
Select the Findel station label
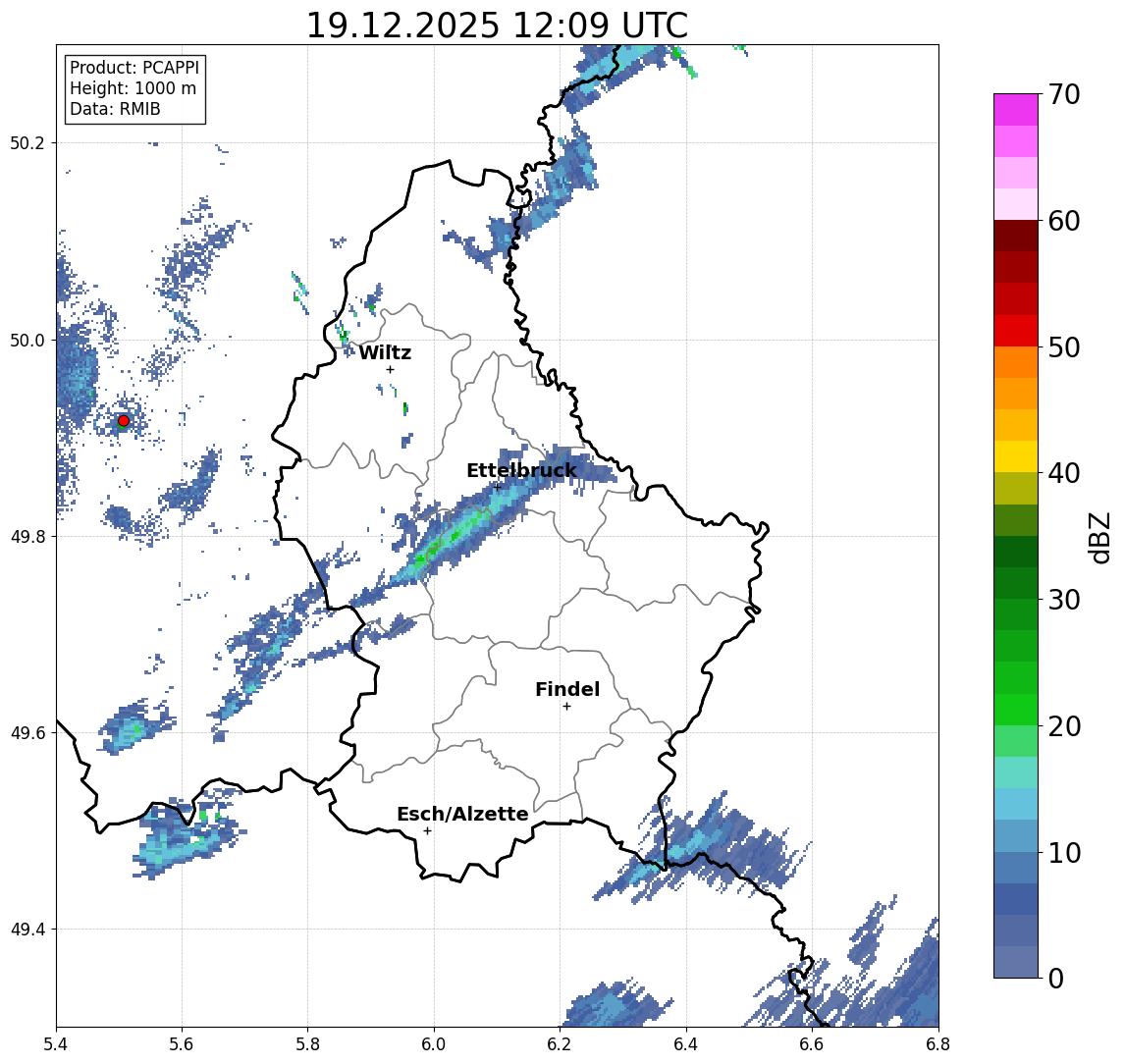[x=567, y=689]
